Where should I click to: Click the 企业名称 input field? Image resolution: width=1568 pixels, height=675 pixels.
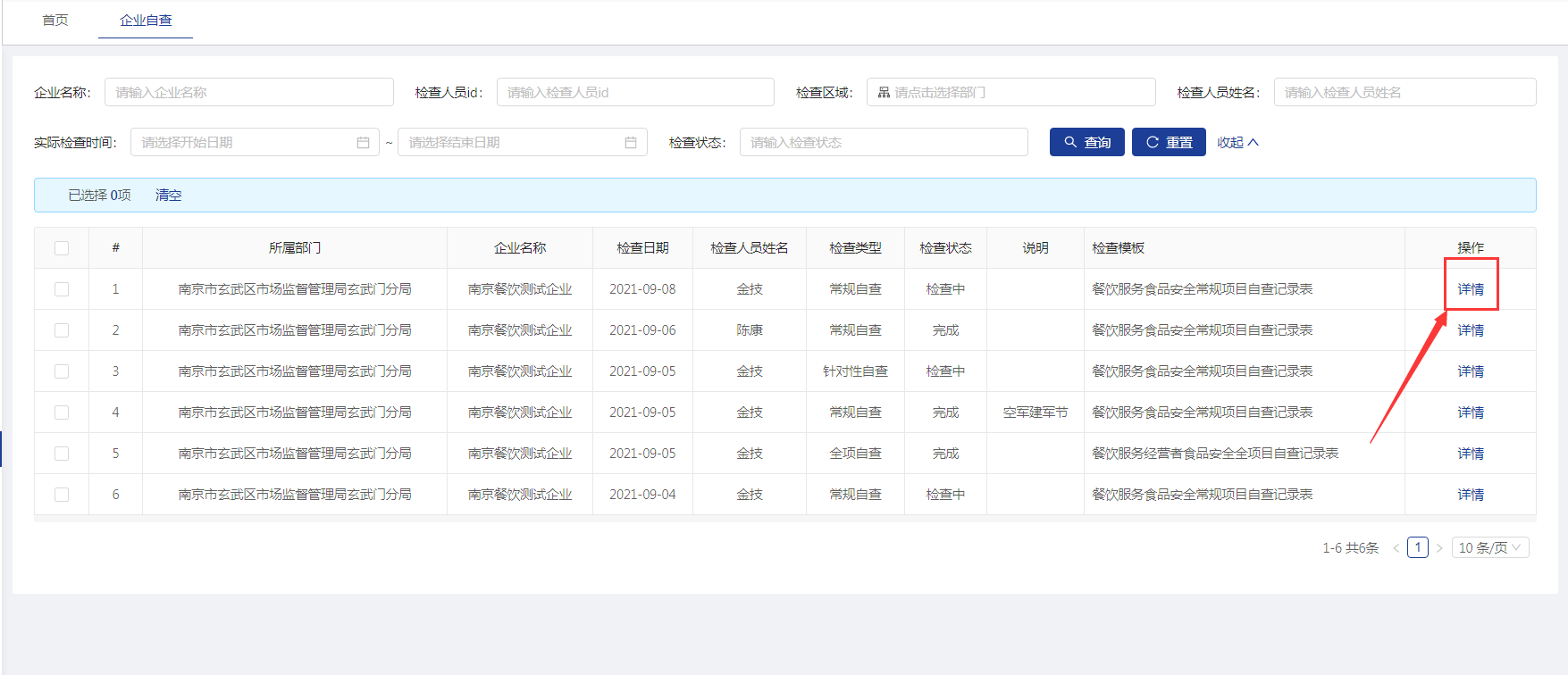click(248, 92)
